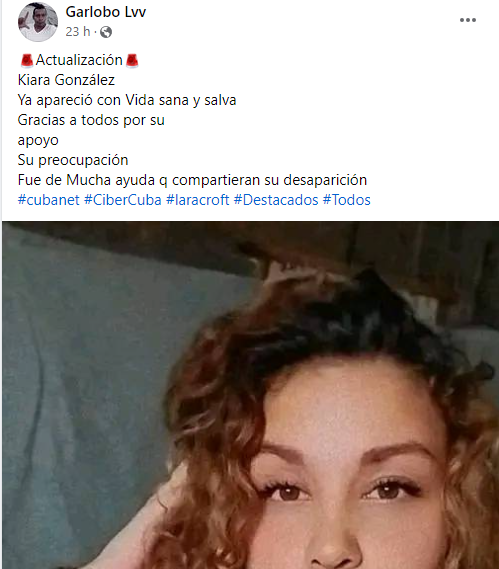Image resolution: width=499 pixels, height=569 pixels.
Task: Open Garlobo Lvv profile name link
Action: pyautogui.click(x=106, y=12)
